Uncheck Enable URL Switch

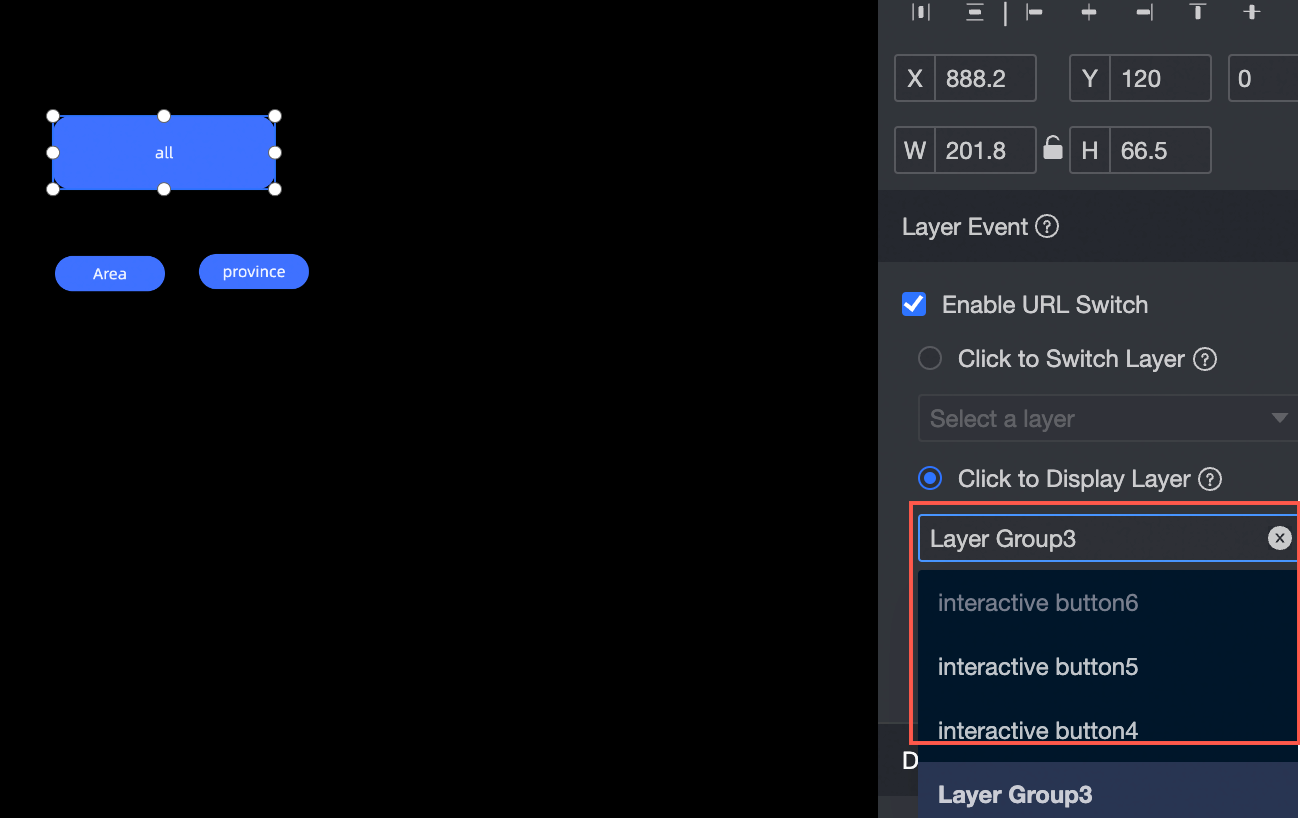pyautogui.click(x=914, y=304)
